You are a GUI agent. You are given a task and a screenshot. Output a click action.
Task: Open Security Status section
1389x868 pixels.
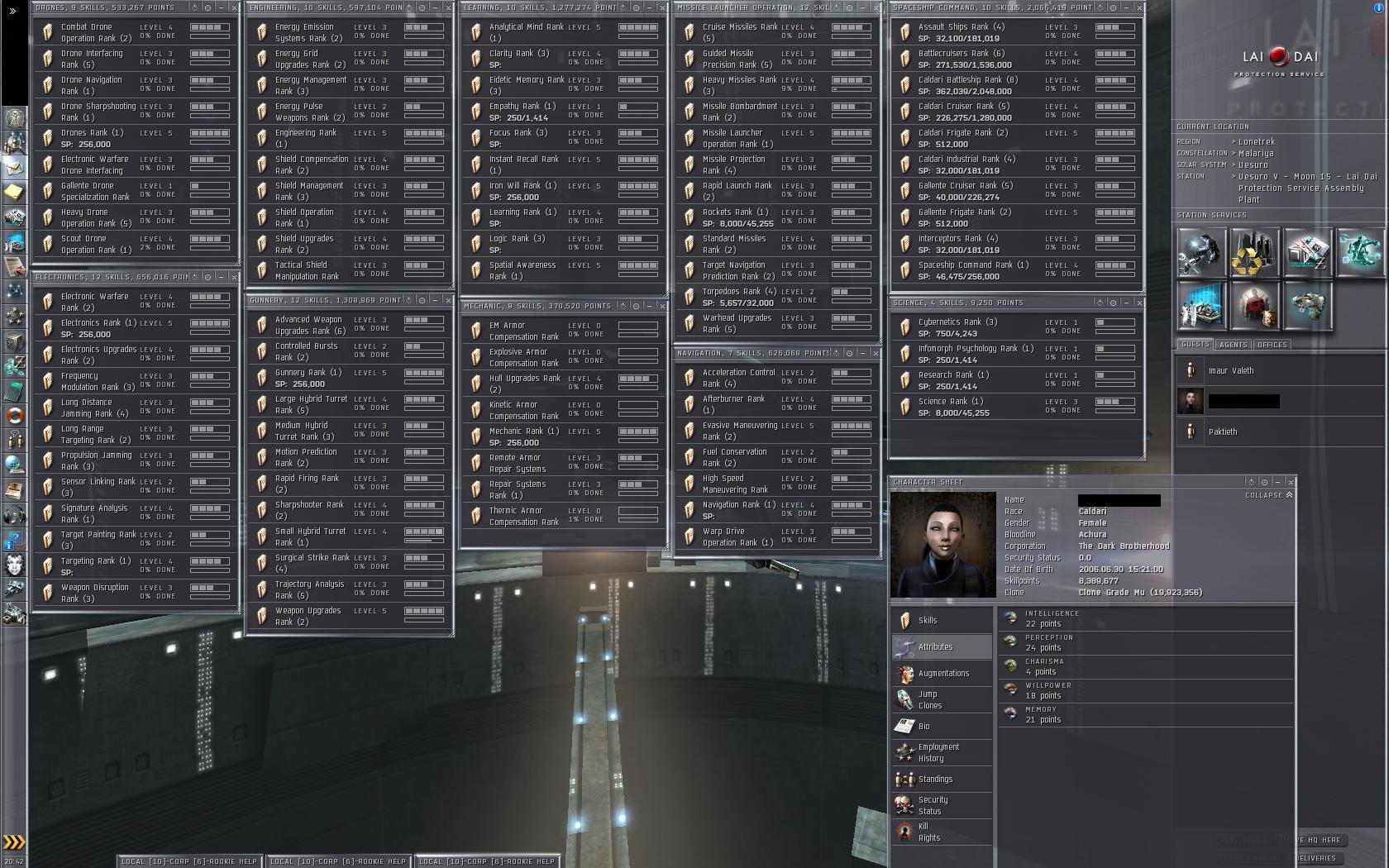pyautogui.click(x=942, y=805)
